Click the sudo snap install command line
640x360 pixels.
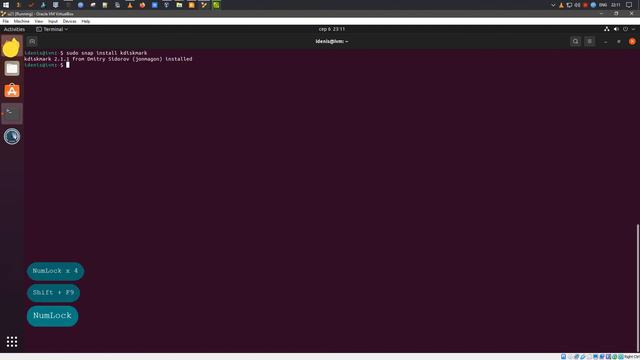pyautogui.click(x=86, y=53)
